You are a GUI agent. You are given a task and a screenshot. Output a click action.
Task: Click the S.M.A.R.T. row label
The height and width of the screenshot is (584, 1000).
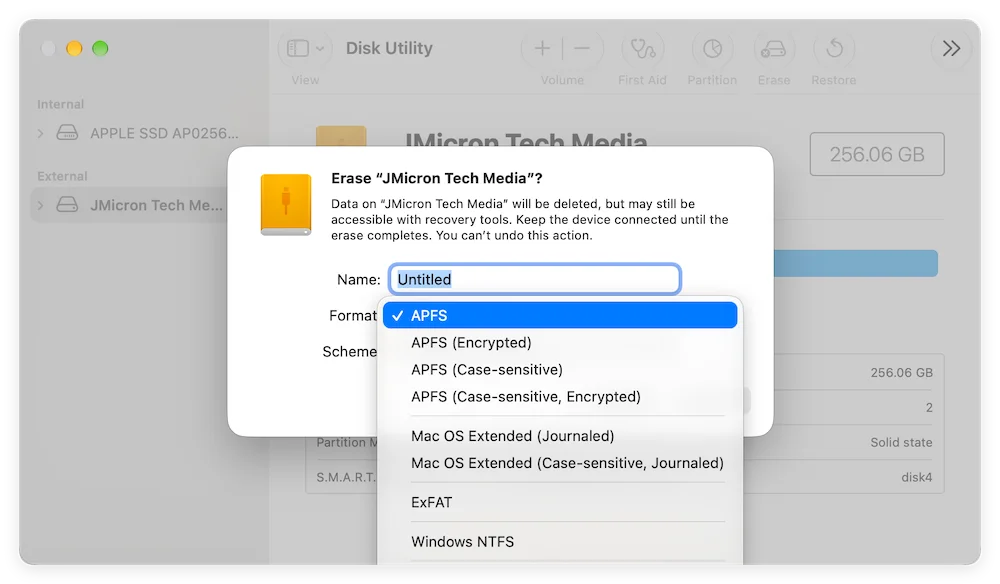[346, 478]
